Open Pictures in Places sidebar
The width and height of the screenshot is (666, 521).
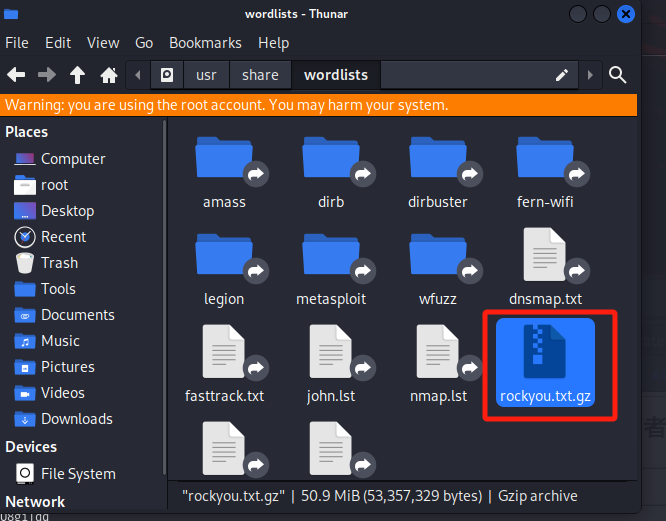pyautogui.click(x=54, y=367)
